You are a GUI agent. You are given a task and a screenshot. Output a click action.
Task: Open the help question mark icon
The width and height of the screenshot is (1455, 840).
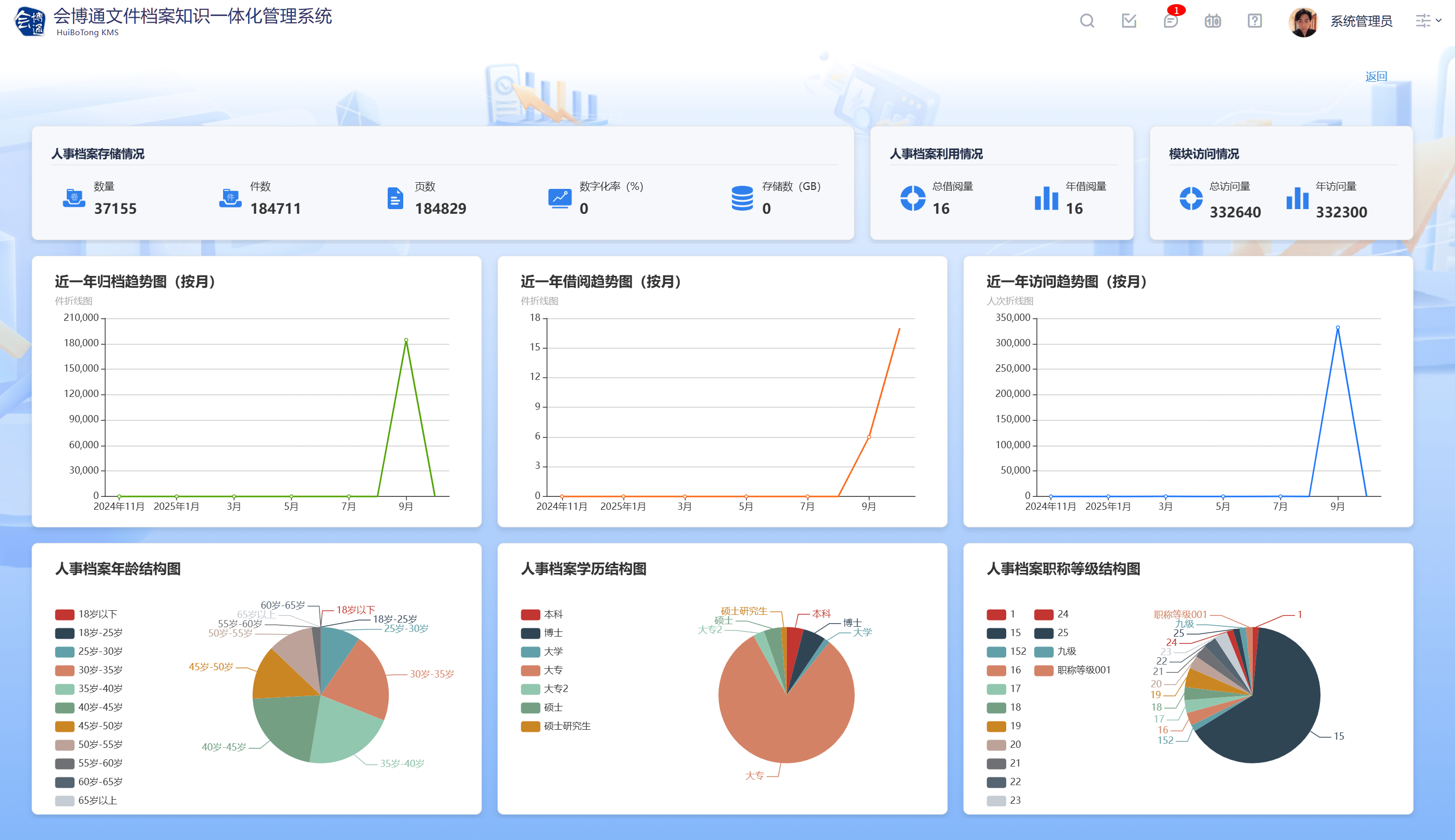1255,21
